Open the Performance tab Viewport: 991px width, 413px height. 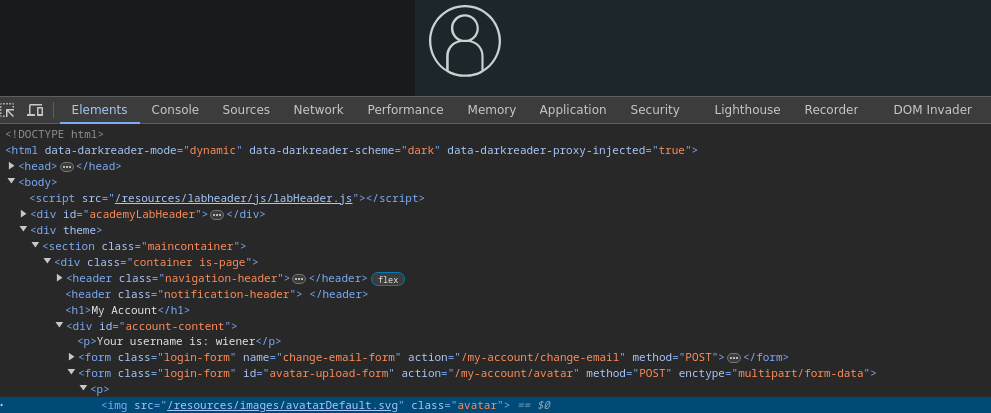click(405, 110)
